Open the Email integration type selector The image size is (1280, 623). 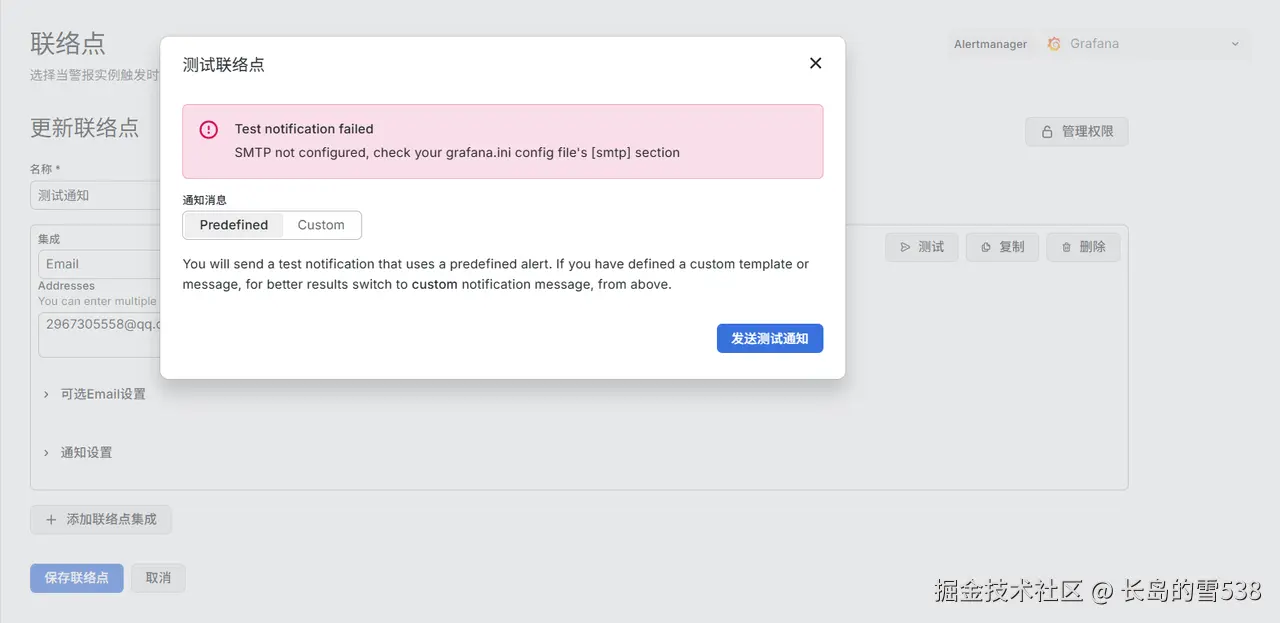click(x=98, y=264)
